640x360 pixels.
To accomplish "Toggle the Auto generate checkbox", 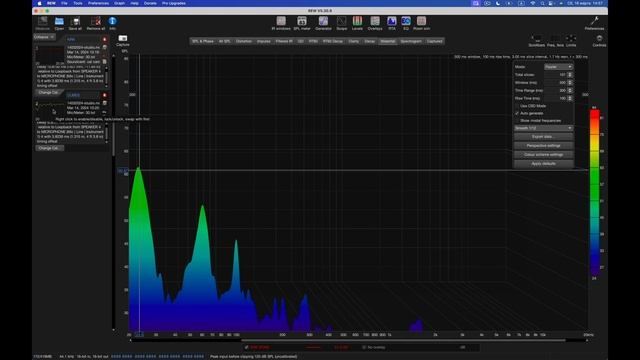I will (x=517, y=113).
